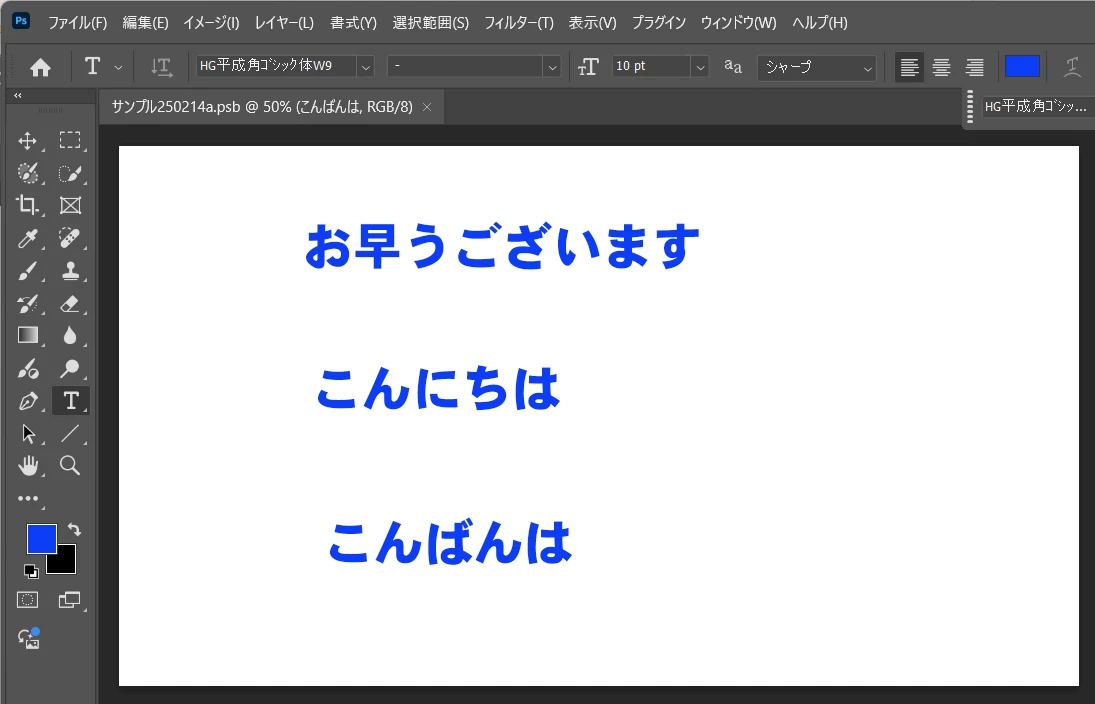Align text left
Viewport: 1095px width, 704px height.
909,67
